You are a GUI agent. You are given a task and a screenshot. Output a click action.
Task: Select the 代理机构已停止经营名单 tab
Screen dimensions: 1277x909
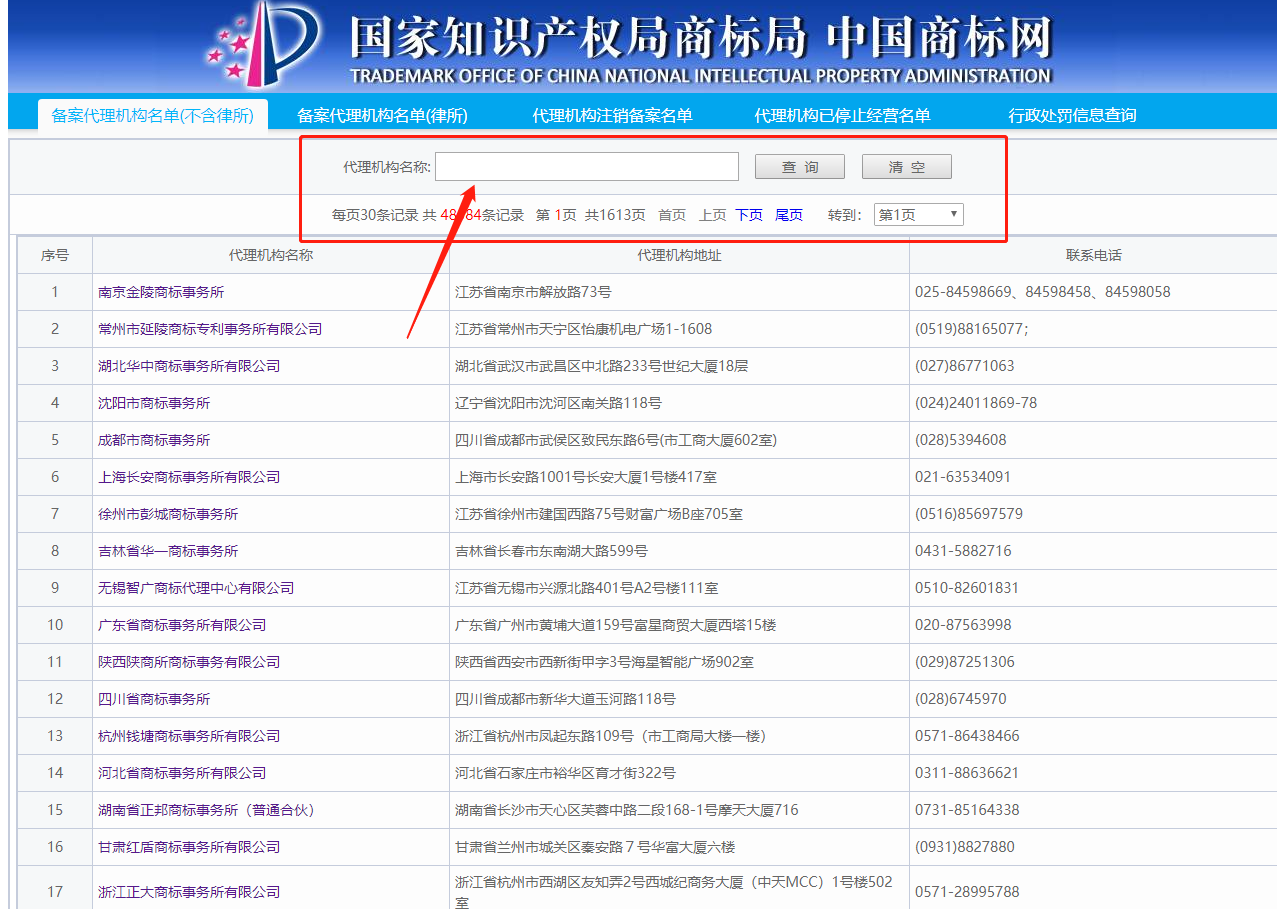point(843,115)
